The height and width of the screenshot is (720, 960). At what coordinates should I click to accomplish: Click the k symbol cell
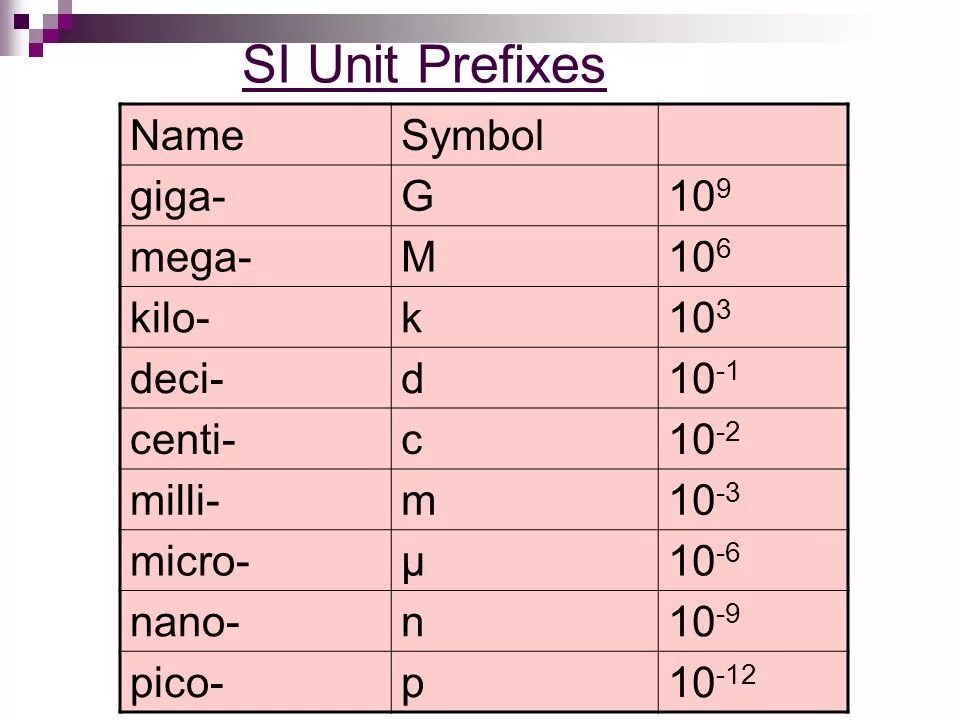(525, 317)
